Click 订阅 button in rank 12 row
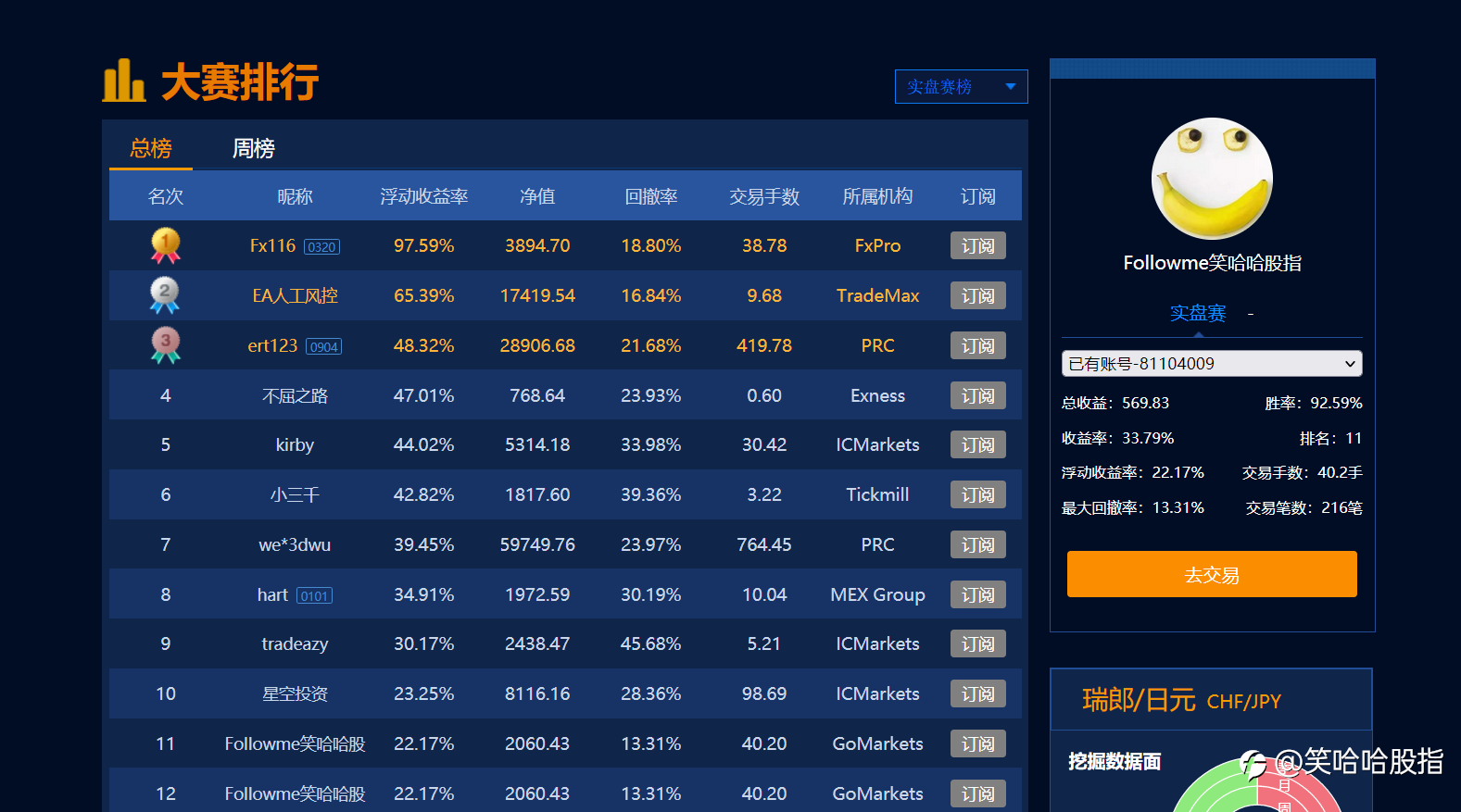Image resolution: width=1461 pixels, height=812 pixels. tap(978, 793)
